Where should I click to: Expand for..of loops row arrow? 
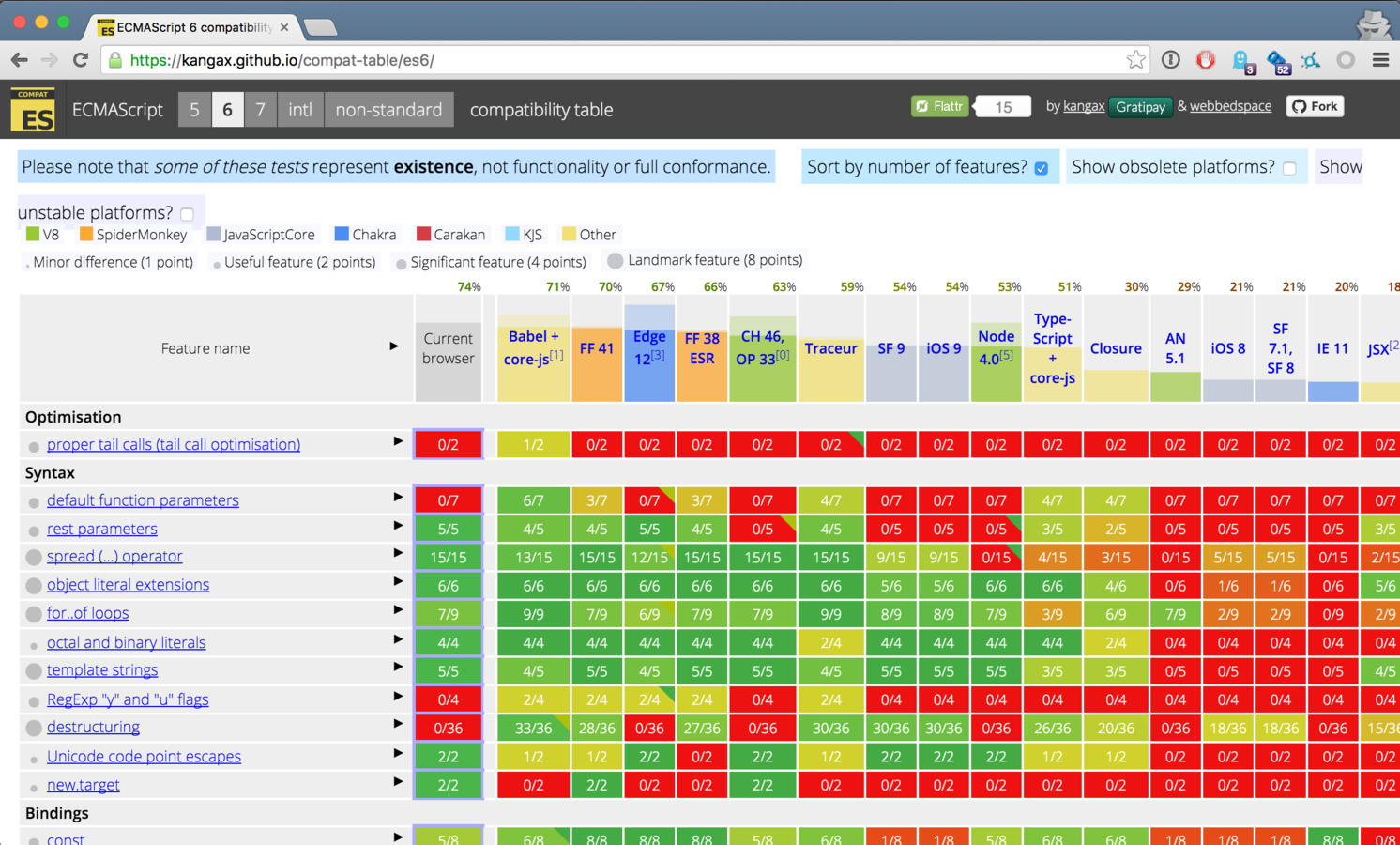(x=398, y=610)
